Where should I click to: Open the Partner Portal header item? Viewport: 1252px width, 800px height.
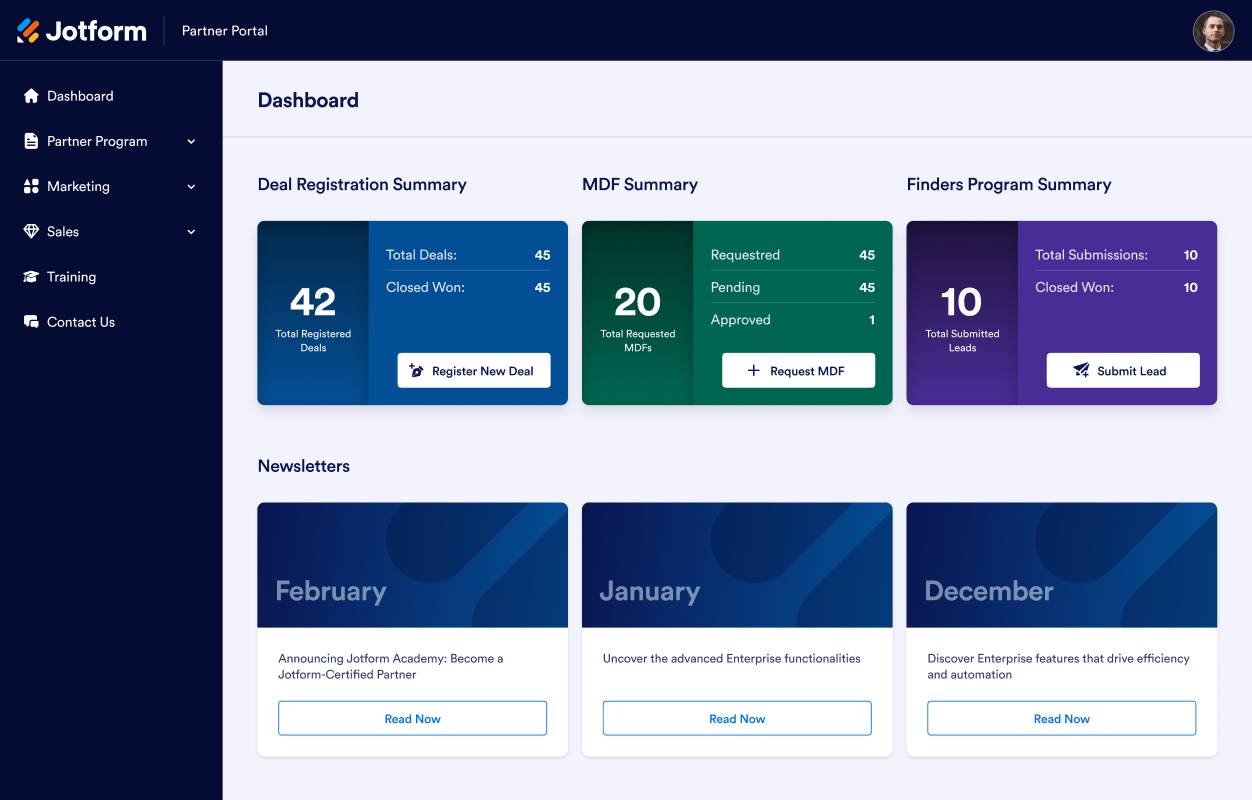(223, 31)
